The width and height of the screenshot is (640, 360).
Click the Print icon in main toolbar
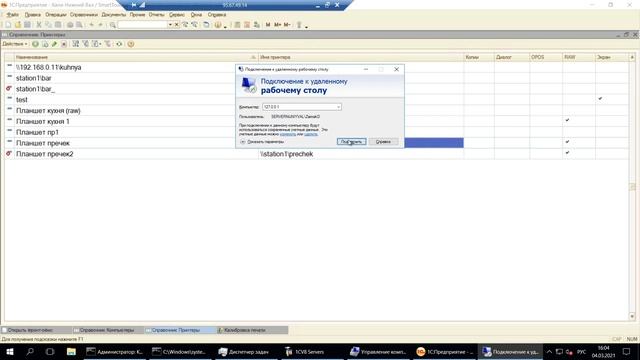(x=70, y=25)
